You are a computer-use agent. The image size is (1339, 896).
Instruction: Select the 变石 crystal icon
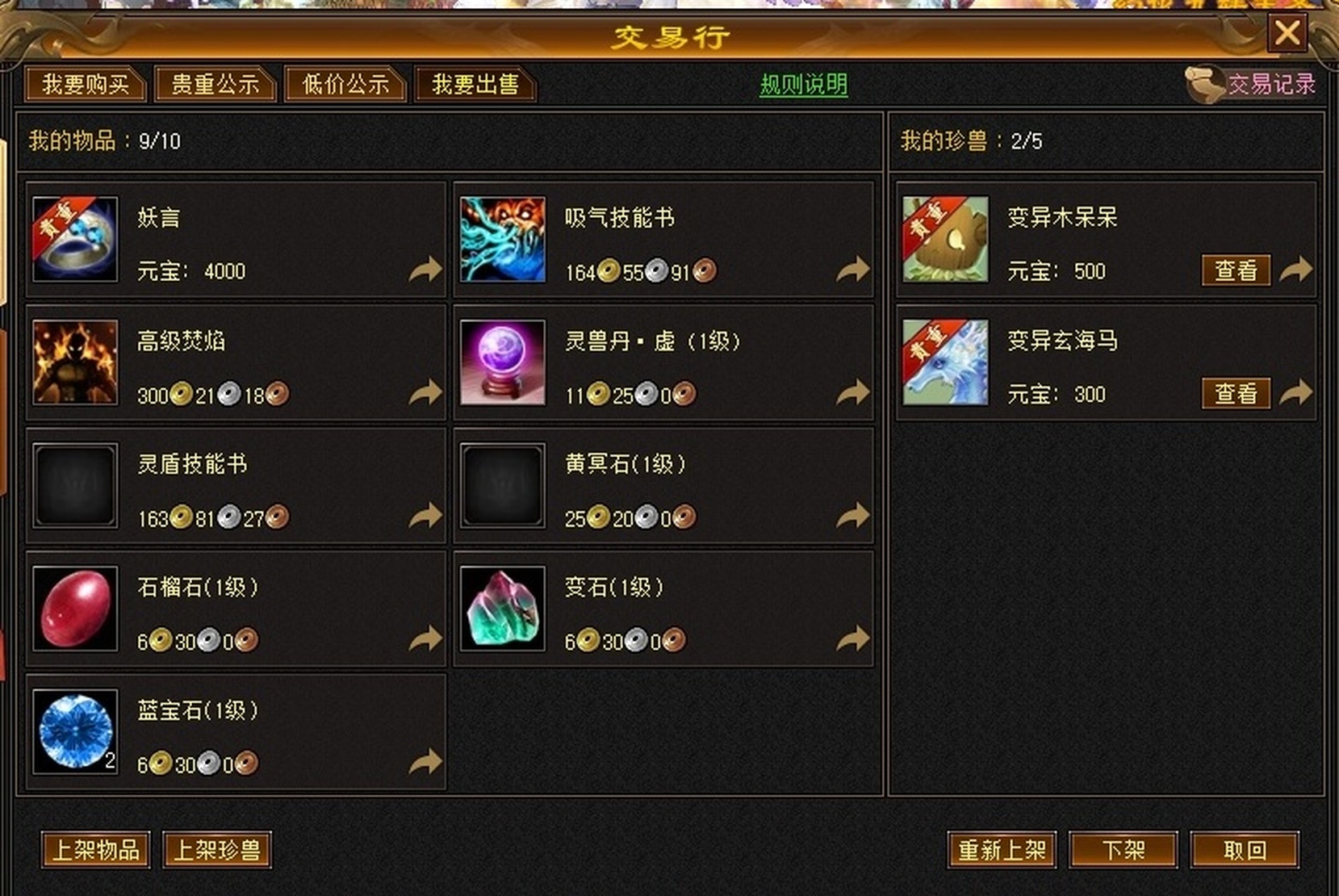click(x=503, y=609)
